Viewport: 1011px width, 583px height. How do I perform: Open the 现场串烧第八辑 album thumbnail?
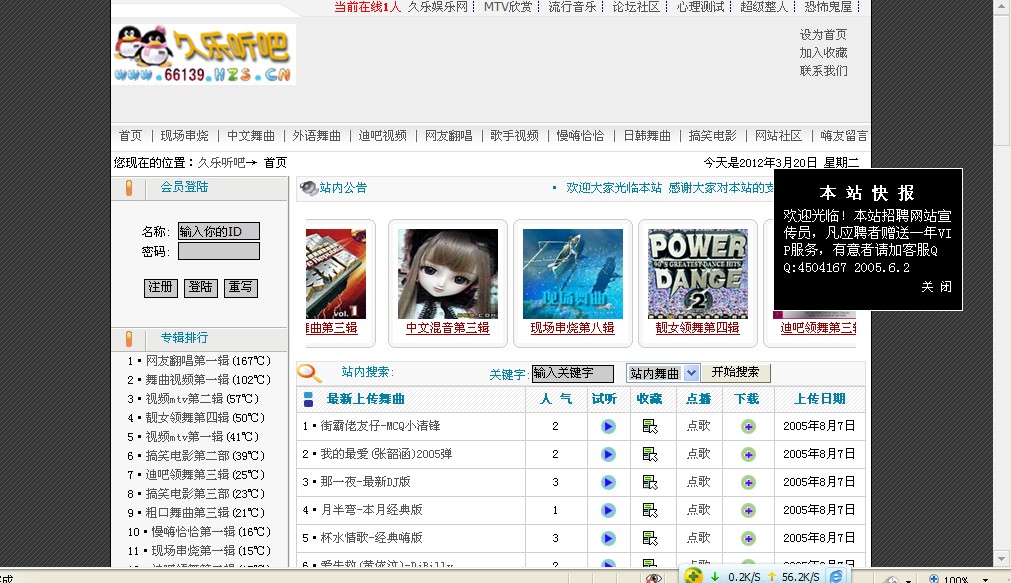coord(573,273)
